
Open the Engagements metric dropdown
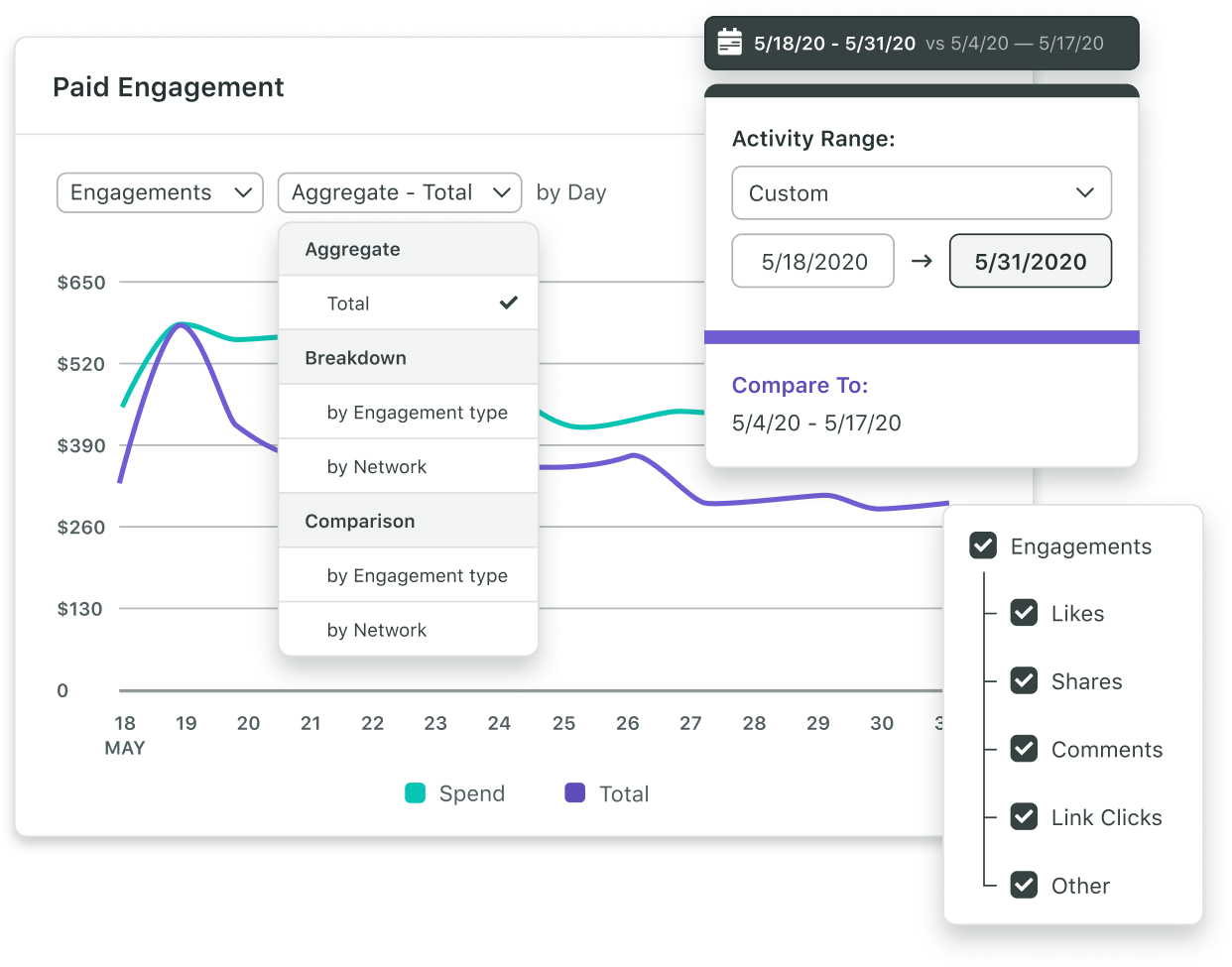[x=159, y=192]
